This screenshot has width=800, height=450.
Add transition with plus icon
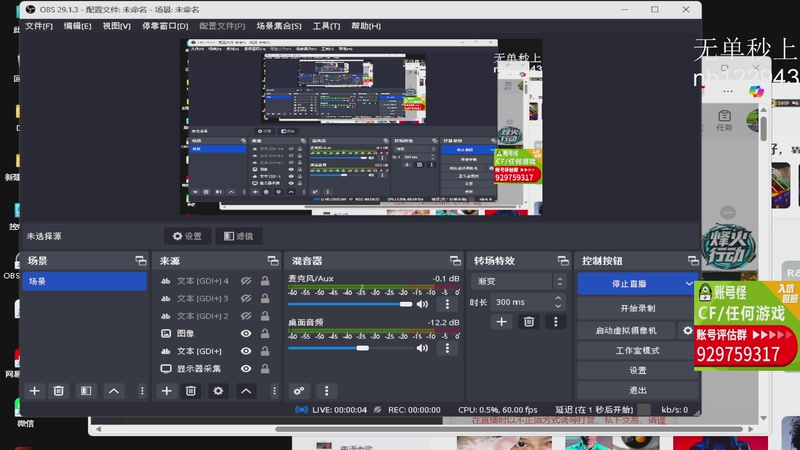pos(502,321)
